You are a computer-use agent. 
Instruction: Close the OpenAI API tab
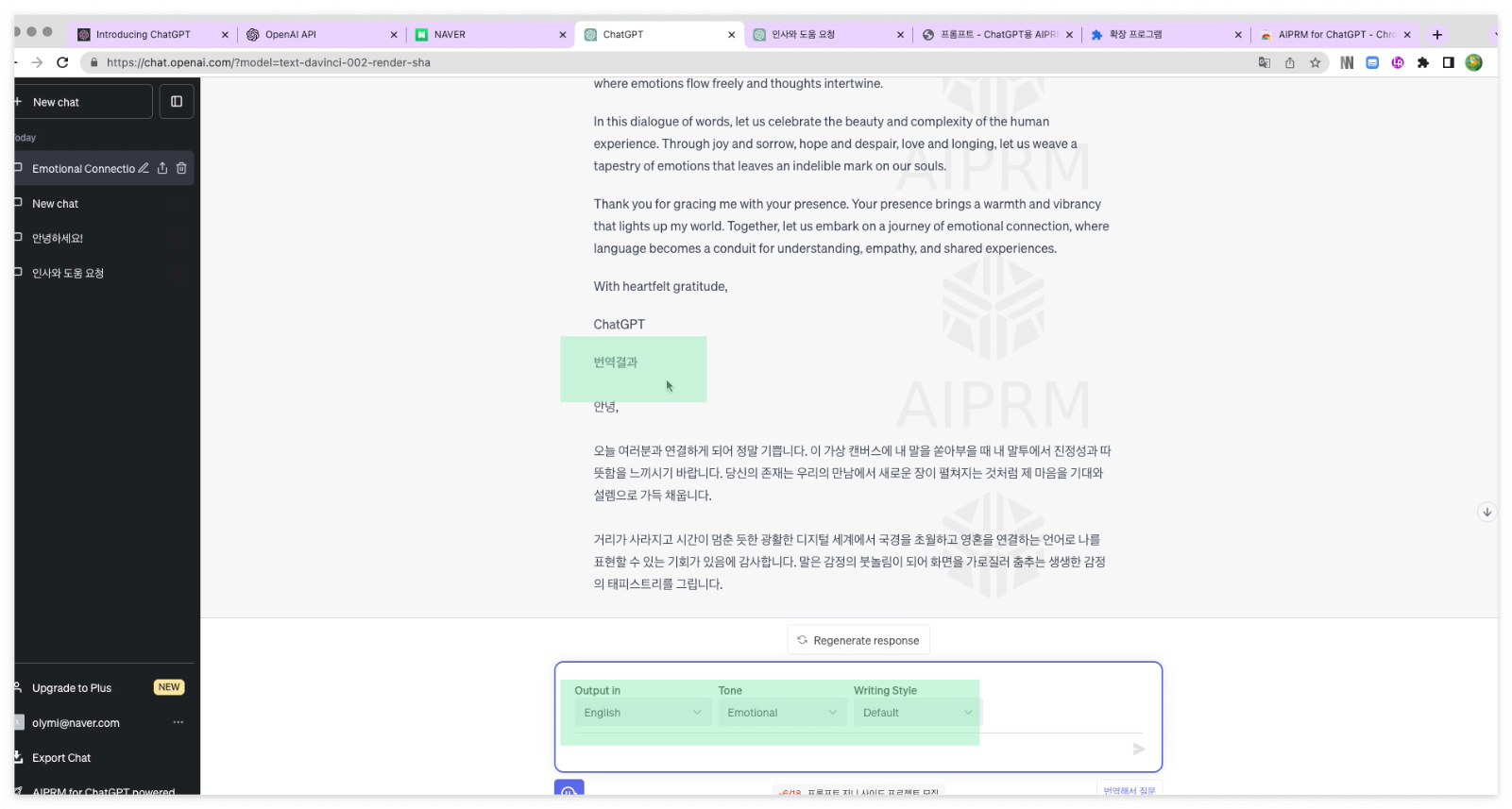pyautogui.click(x=394, y=35)
